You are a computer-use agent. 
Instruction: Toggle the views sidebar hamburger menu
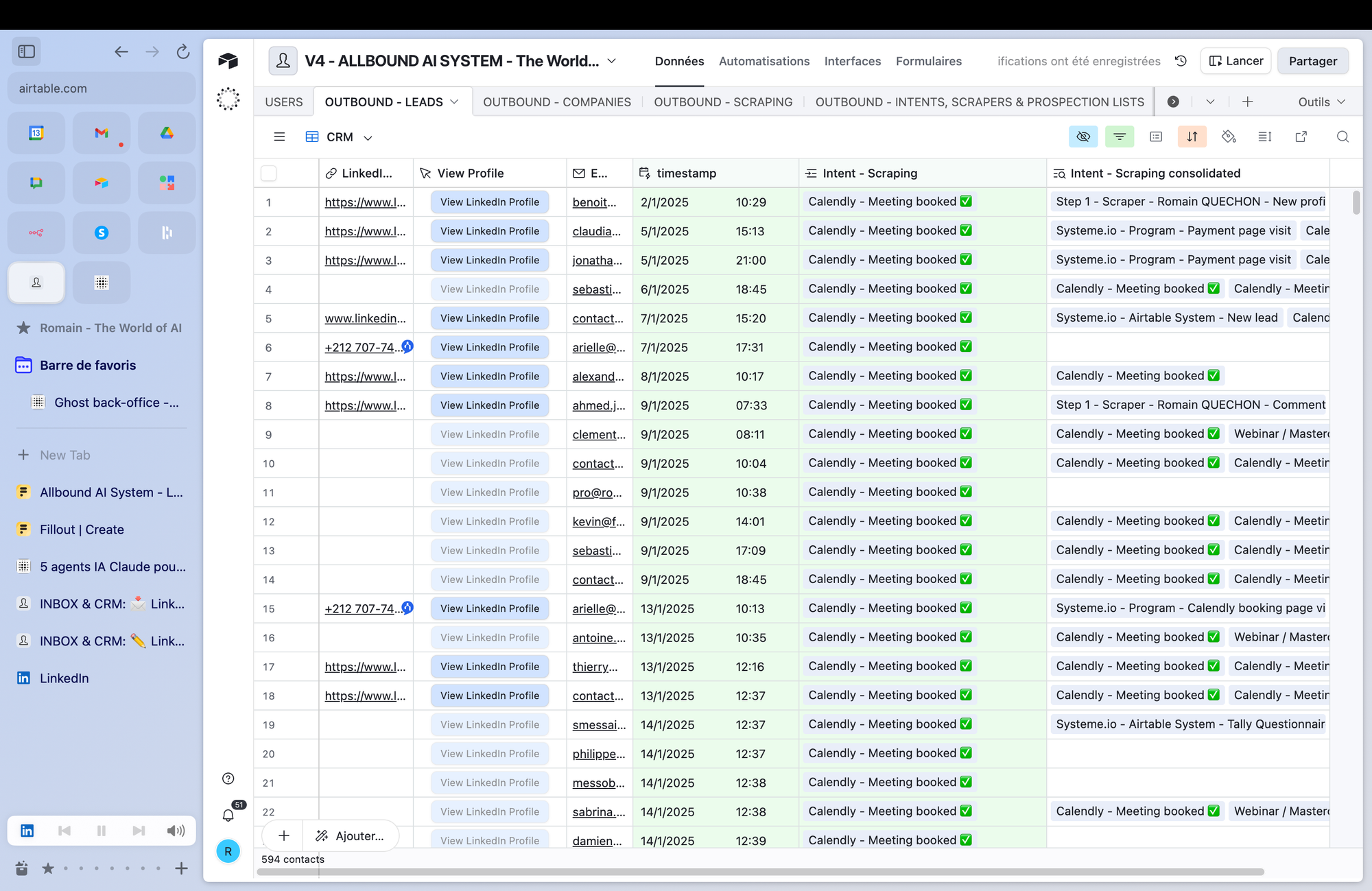(x=279, y=137)
